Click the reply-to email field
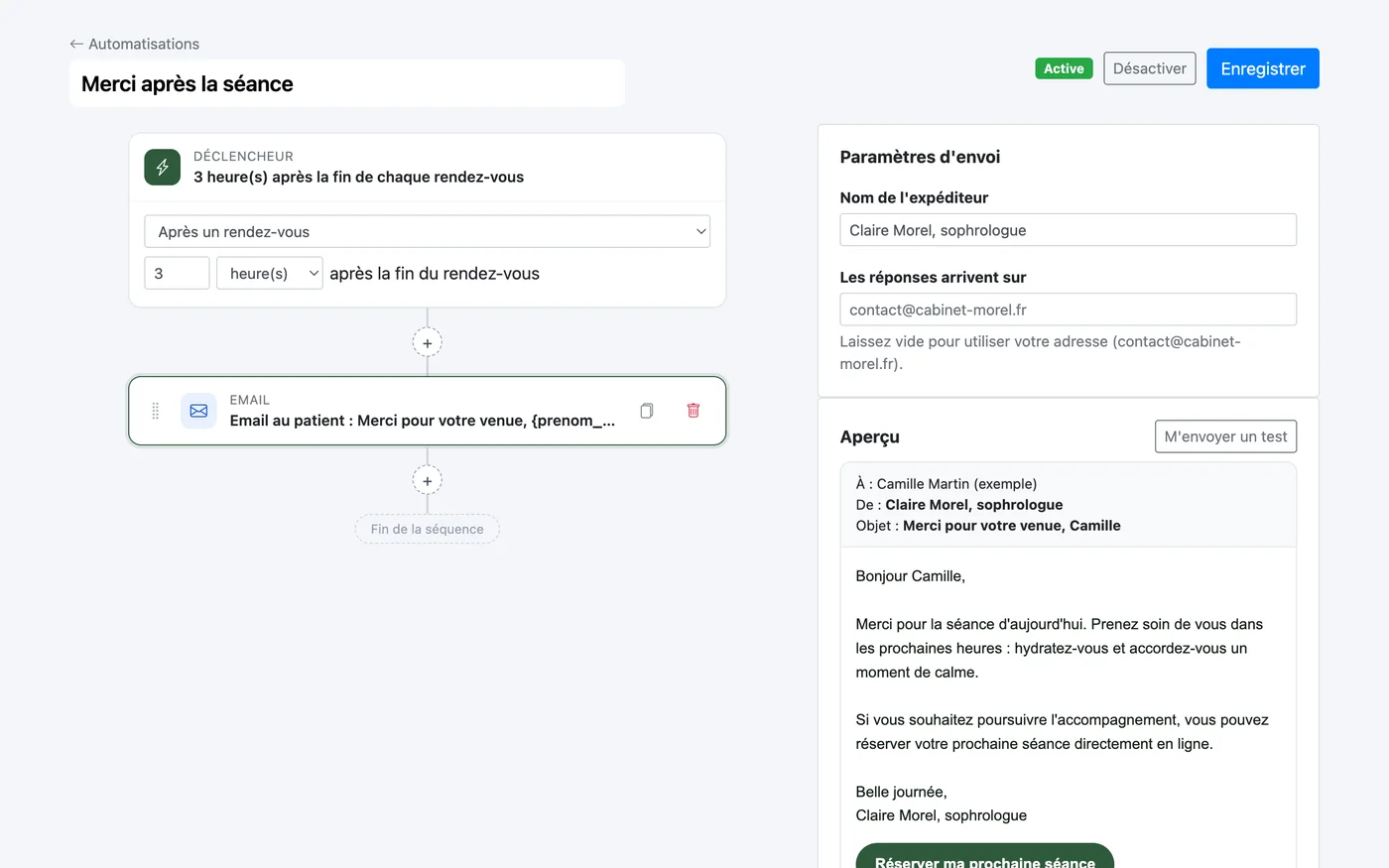This screenshot has width=1389, height=868. (1068, 310)
